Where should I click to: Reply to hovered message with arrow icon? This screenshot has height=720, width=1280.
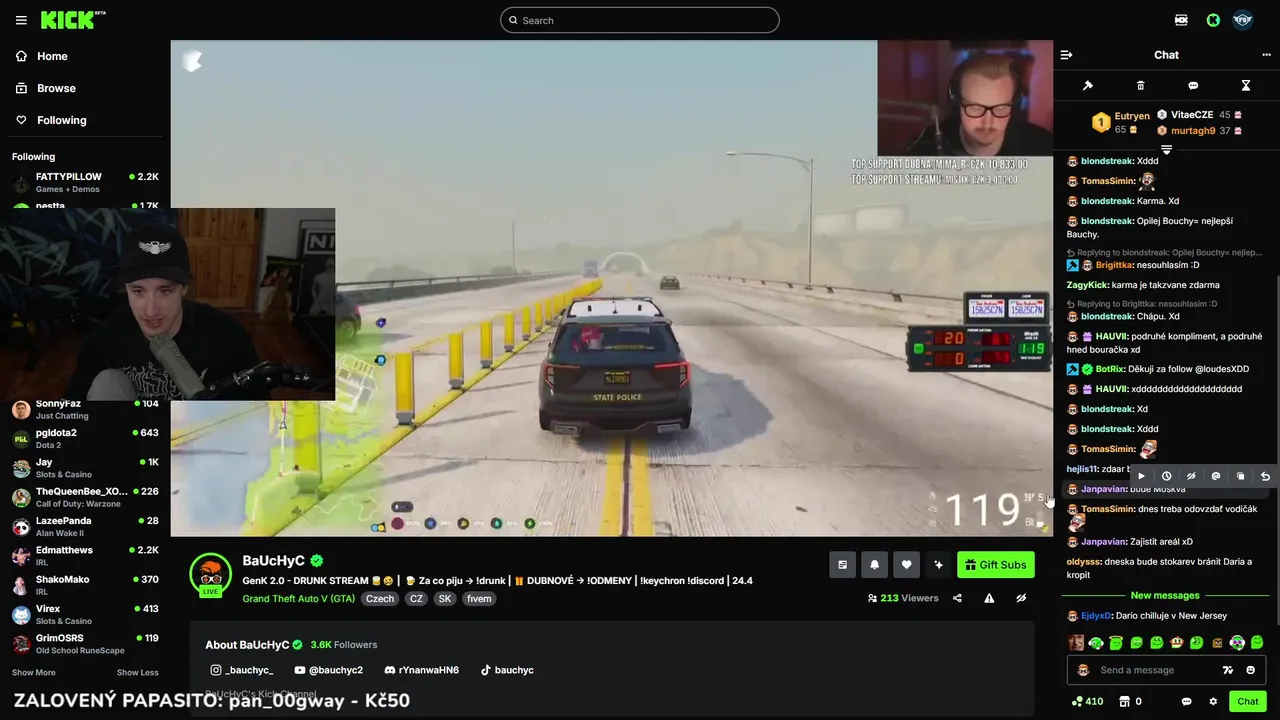pos(1265,476)
